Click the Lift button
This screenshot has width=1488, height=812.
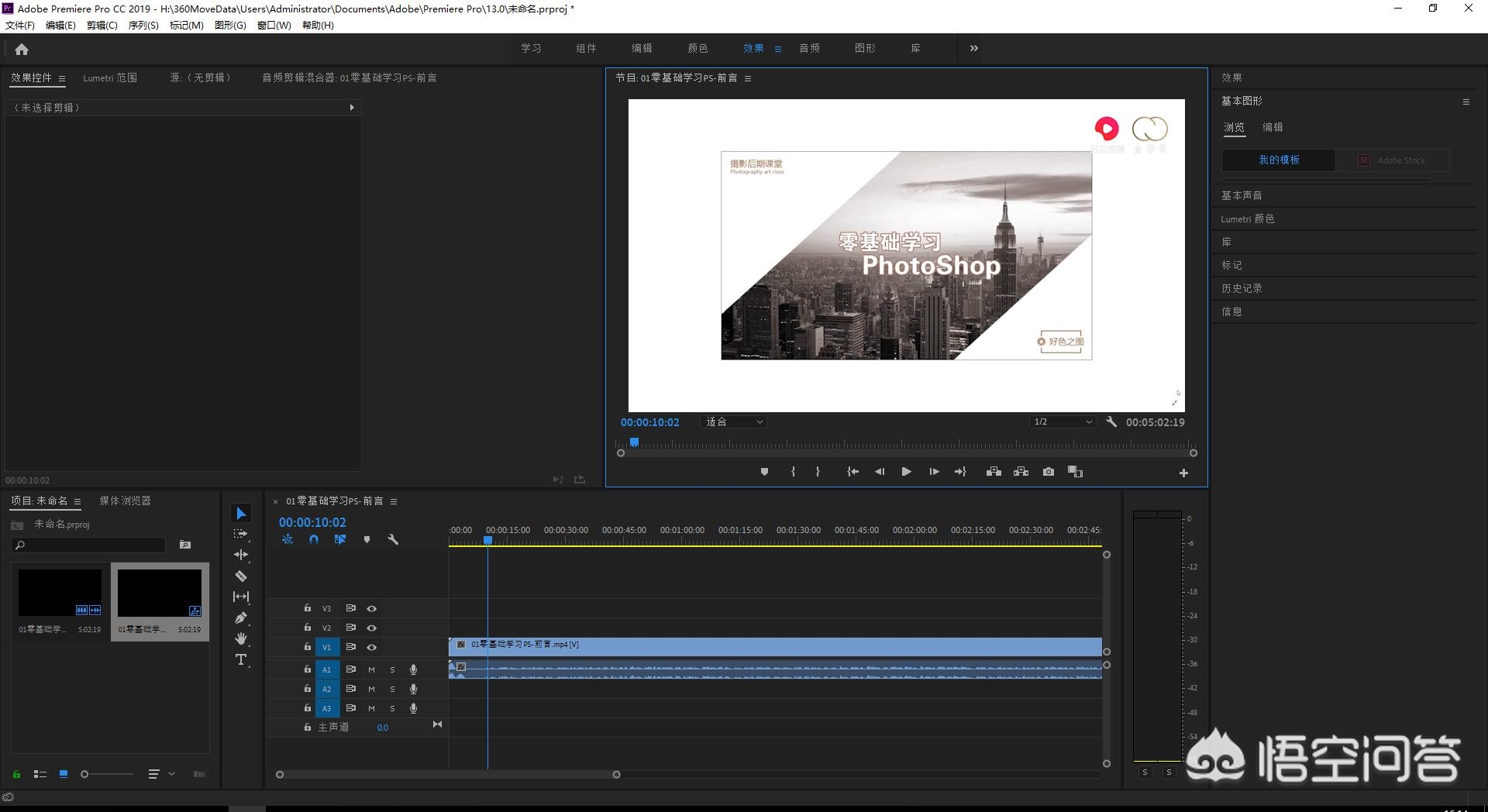(994, 472)
